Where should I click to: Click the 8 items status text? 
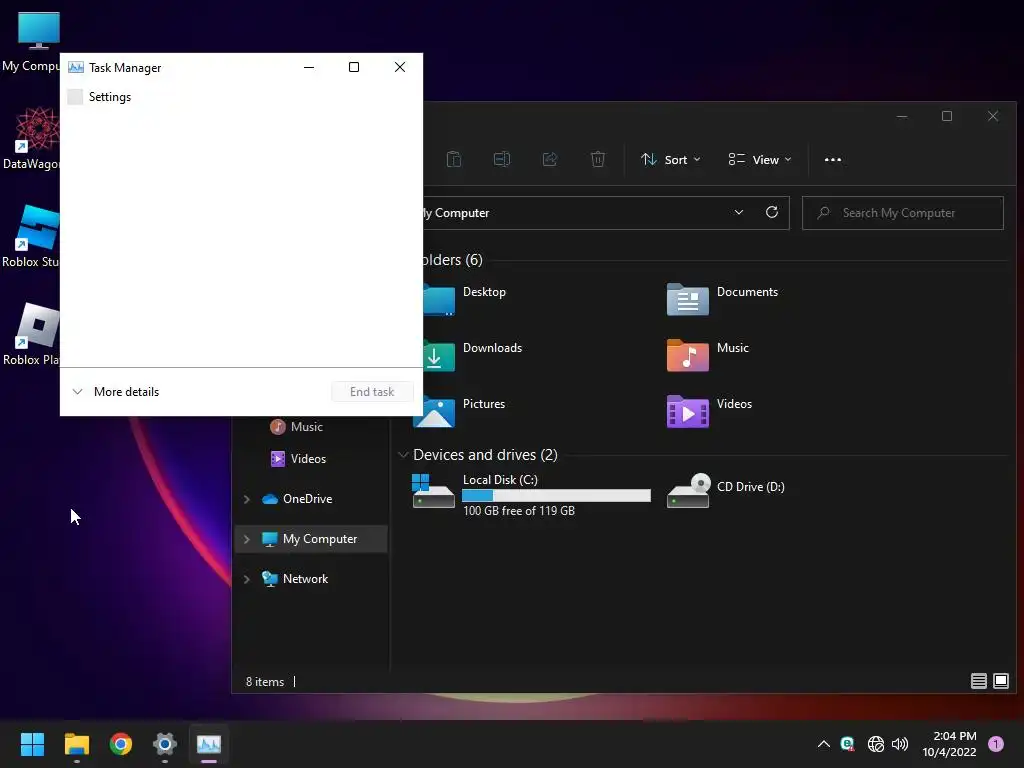coord(264,682)
